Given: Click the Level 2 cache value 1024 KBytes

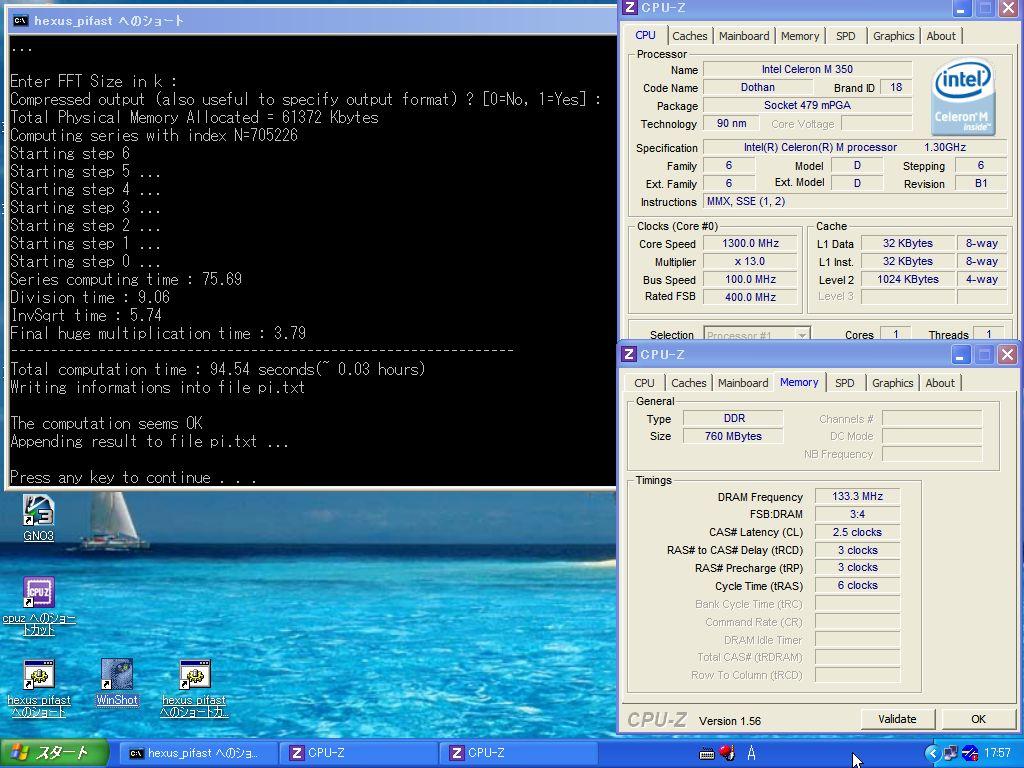Looking at the screenshot, I should click(908, 279).
